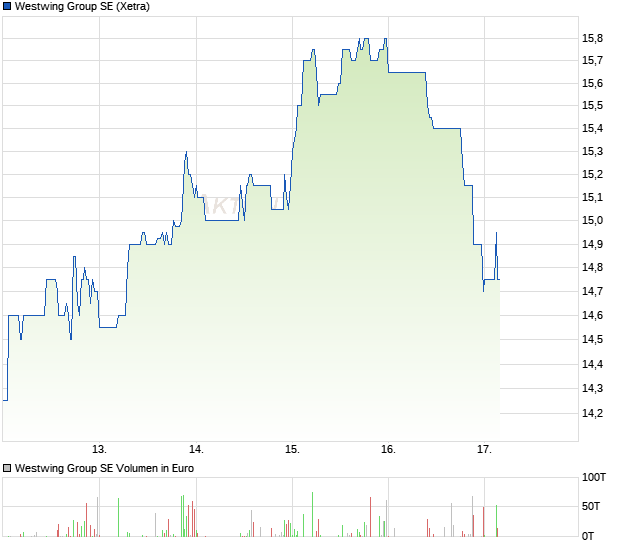Image resolution: width=620 pixels, height=546 pixels.
Task: Click the 14,4 price axis label
Action: 592,364
